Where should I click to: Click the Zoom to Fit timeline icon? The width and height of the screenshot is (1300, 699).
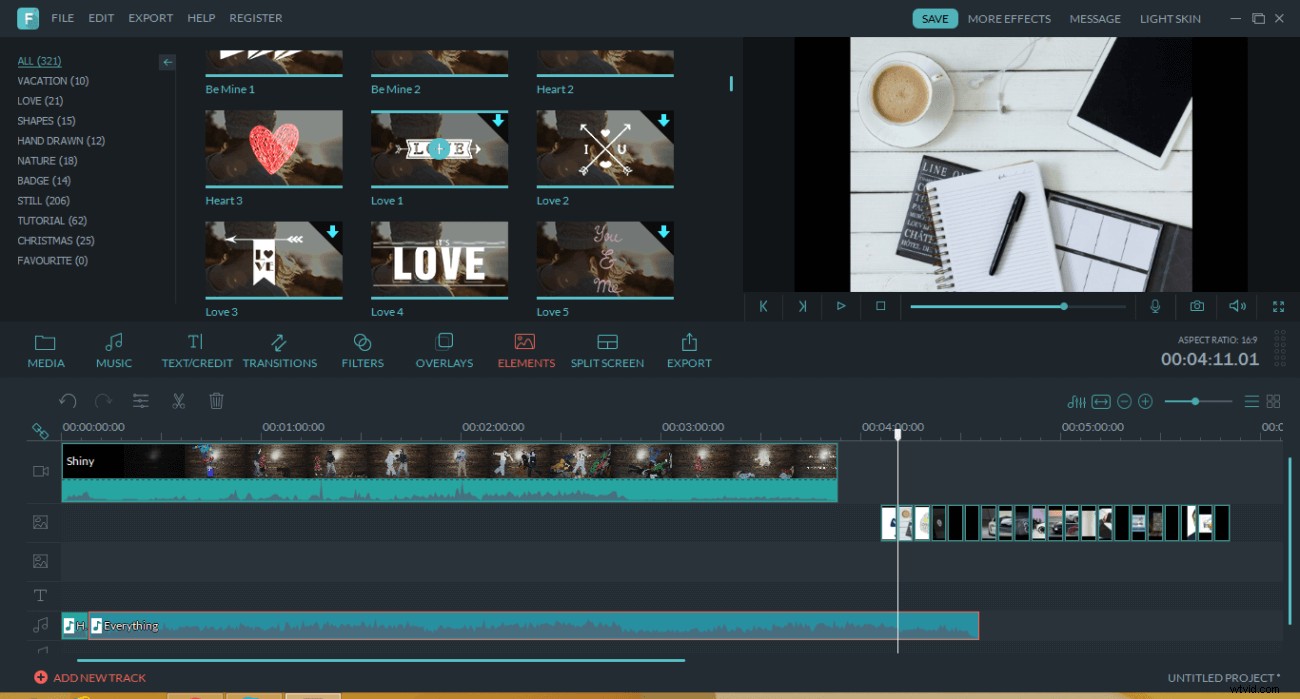pyautogui.click(x=1102, y=401)
